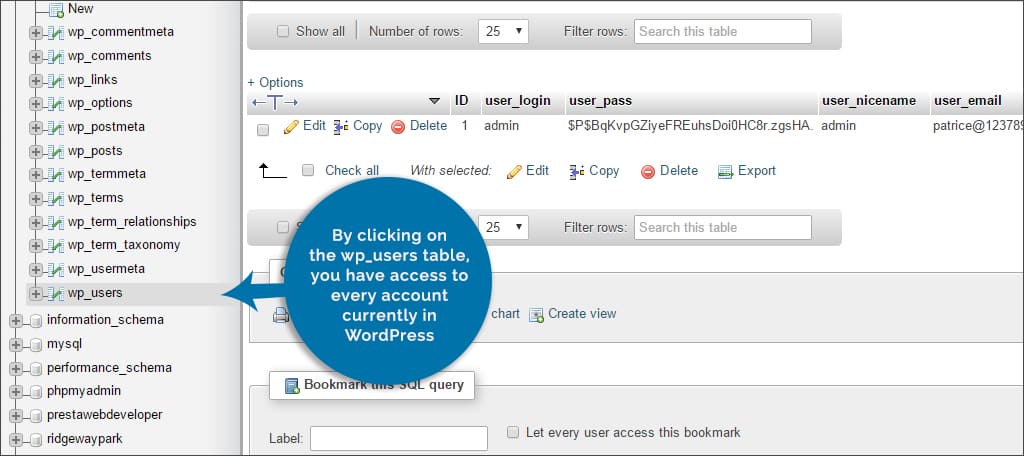Open the bottom Number of rows dropdown

click(503, 227)
